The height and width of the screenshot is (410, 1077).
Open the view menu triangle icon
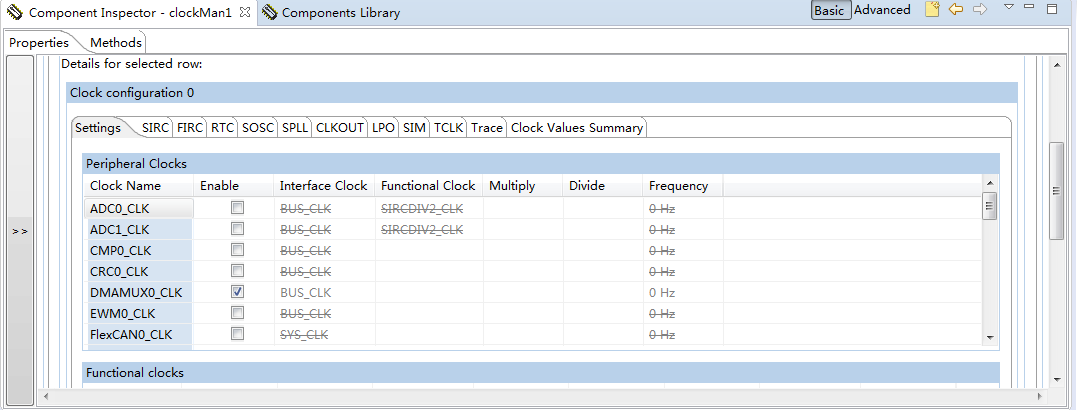(1008, 7)
